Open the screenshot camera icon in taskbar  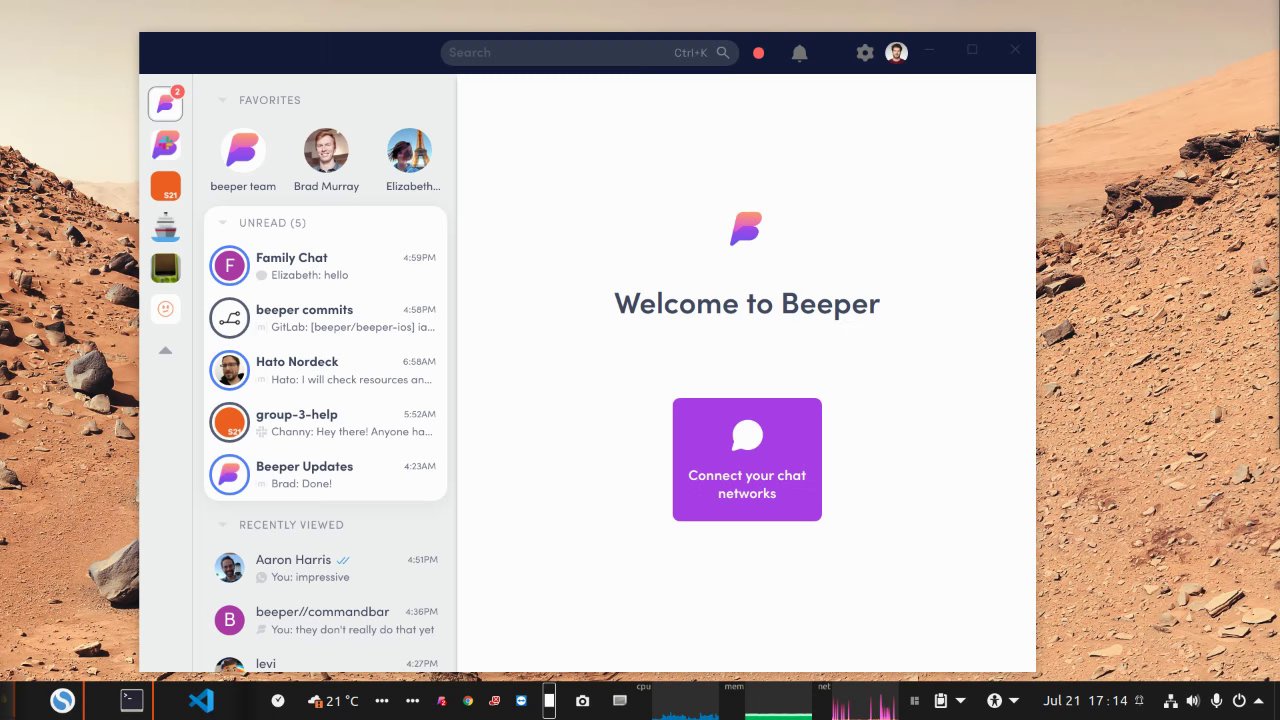click(x=583, y=701)
